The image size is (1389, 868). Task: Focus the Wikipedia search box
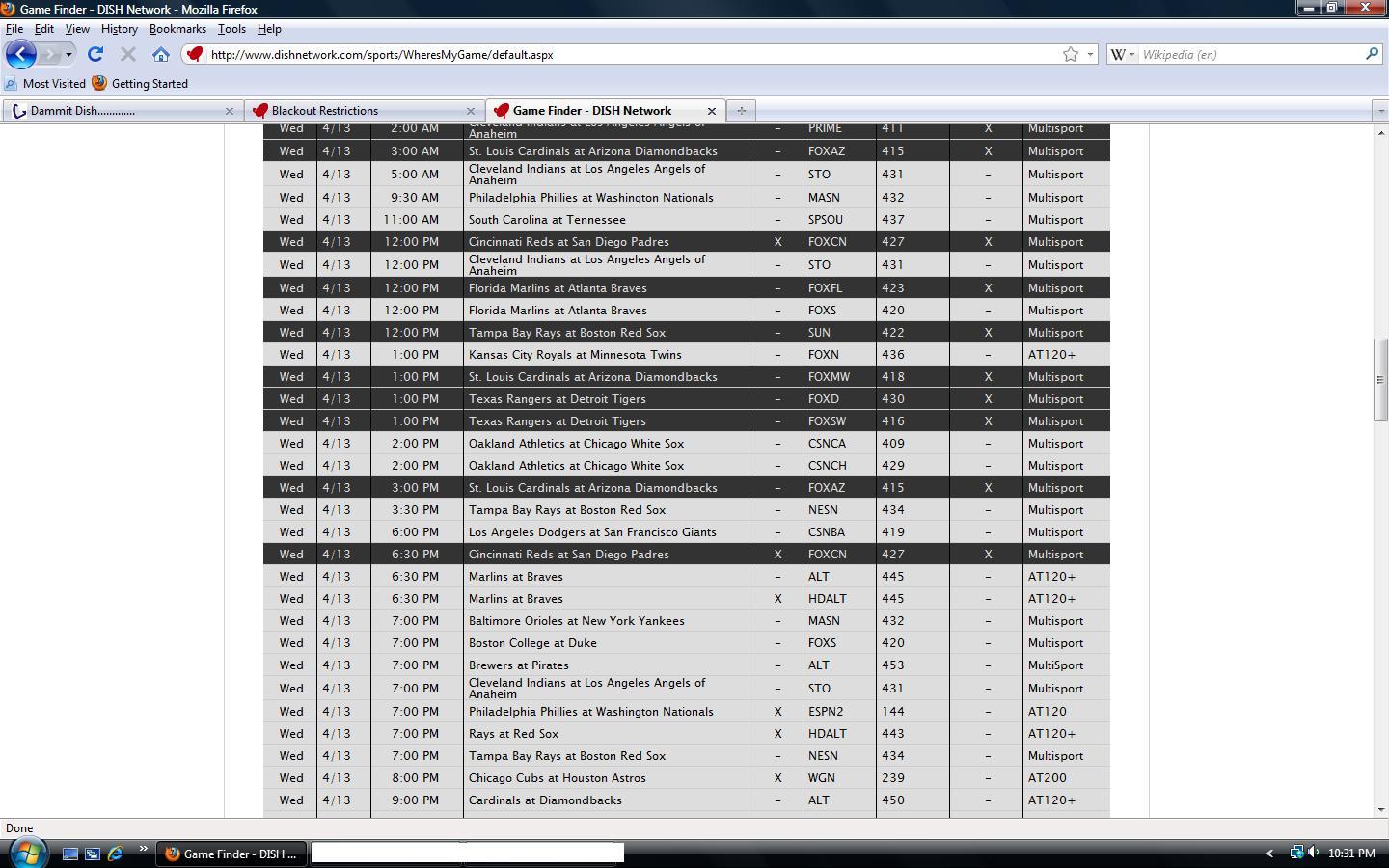pyautogui.click(x=1250, y=55)
